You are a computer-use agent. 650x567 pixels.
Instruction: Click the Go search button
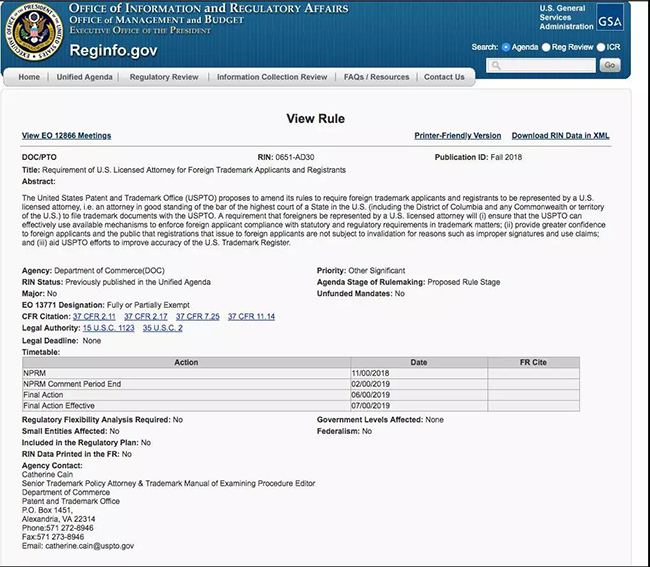pyautogui.click(x=609, y=65)
